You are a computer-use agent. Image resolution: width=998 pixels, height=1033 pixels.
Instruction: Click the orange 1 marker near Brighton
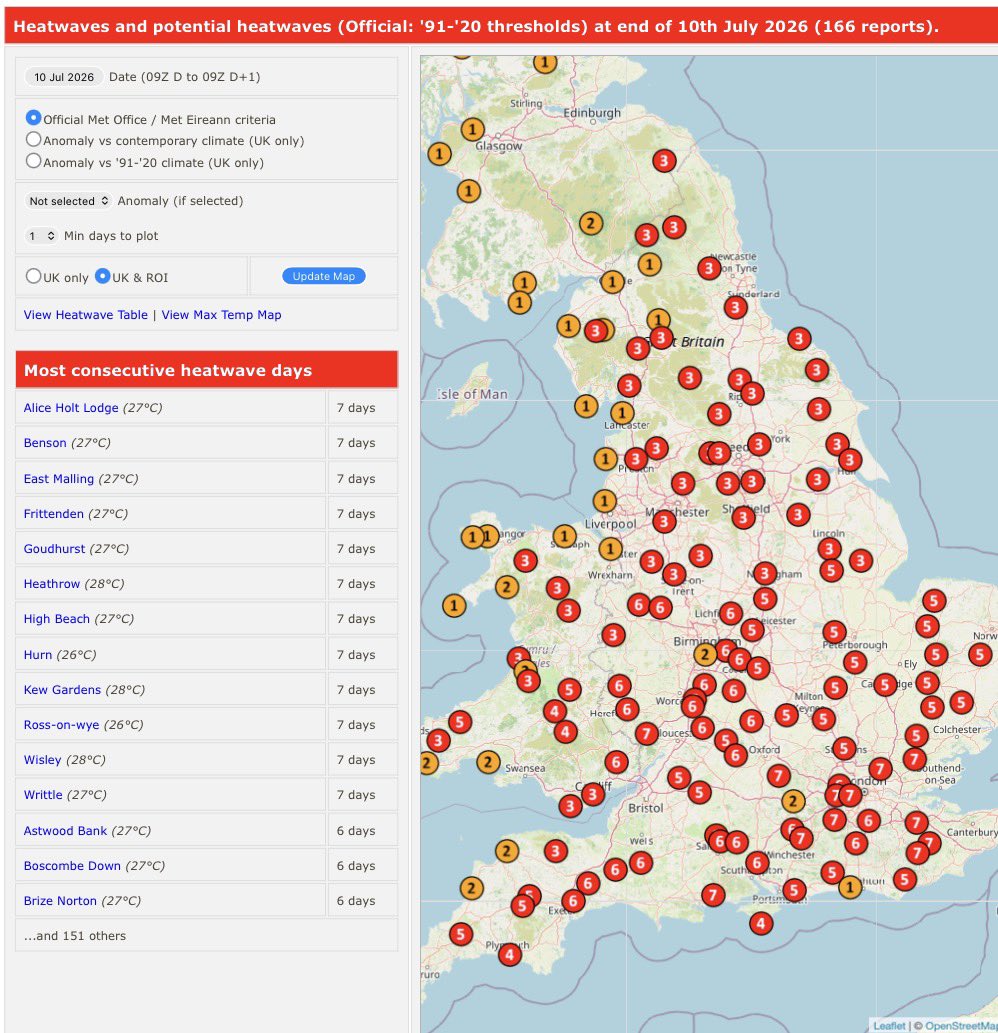(850, 887)
